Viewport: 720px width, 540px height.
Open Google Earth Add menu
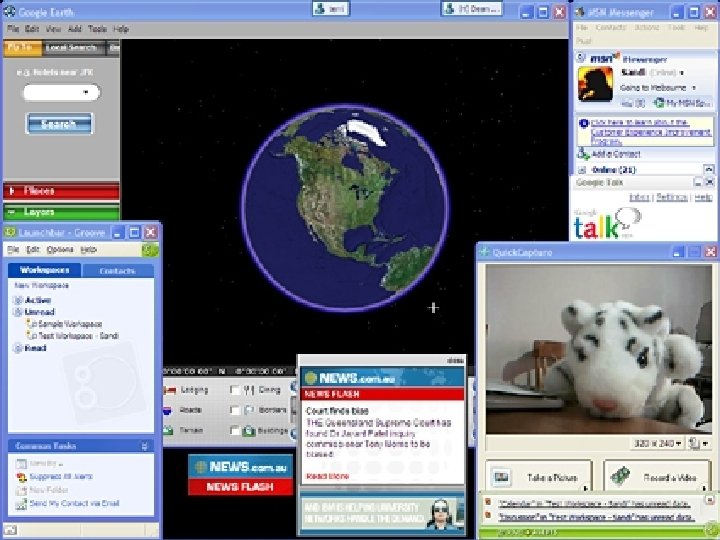(x=74, y=29)
